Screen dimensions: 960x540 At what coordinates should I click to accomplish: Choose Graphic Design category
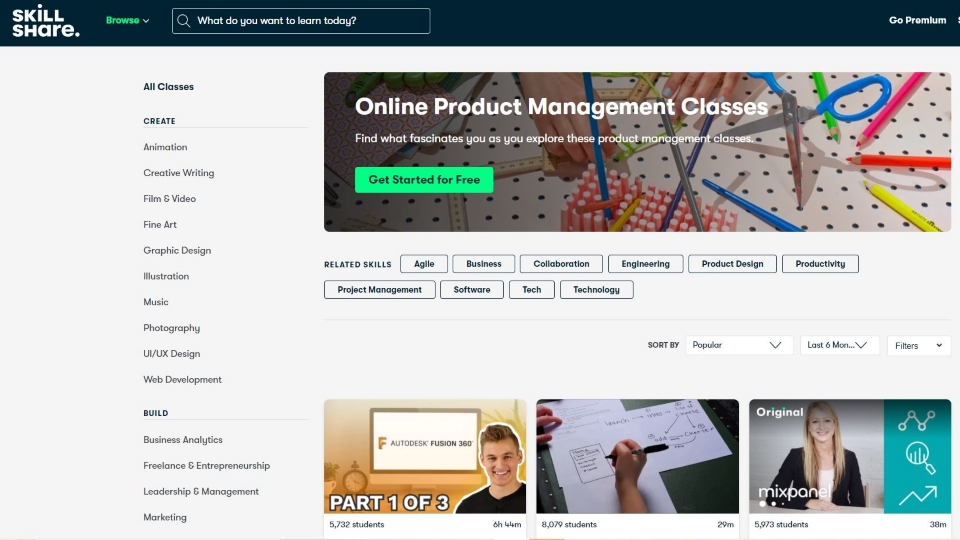[177, 250]
